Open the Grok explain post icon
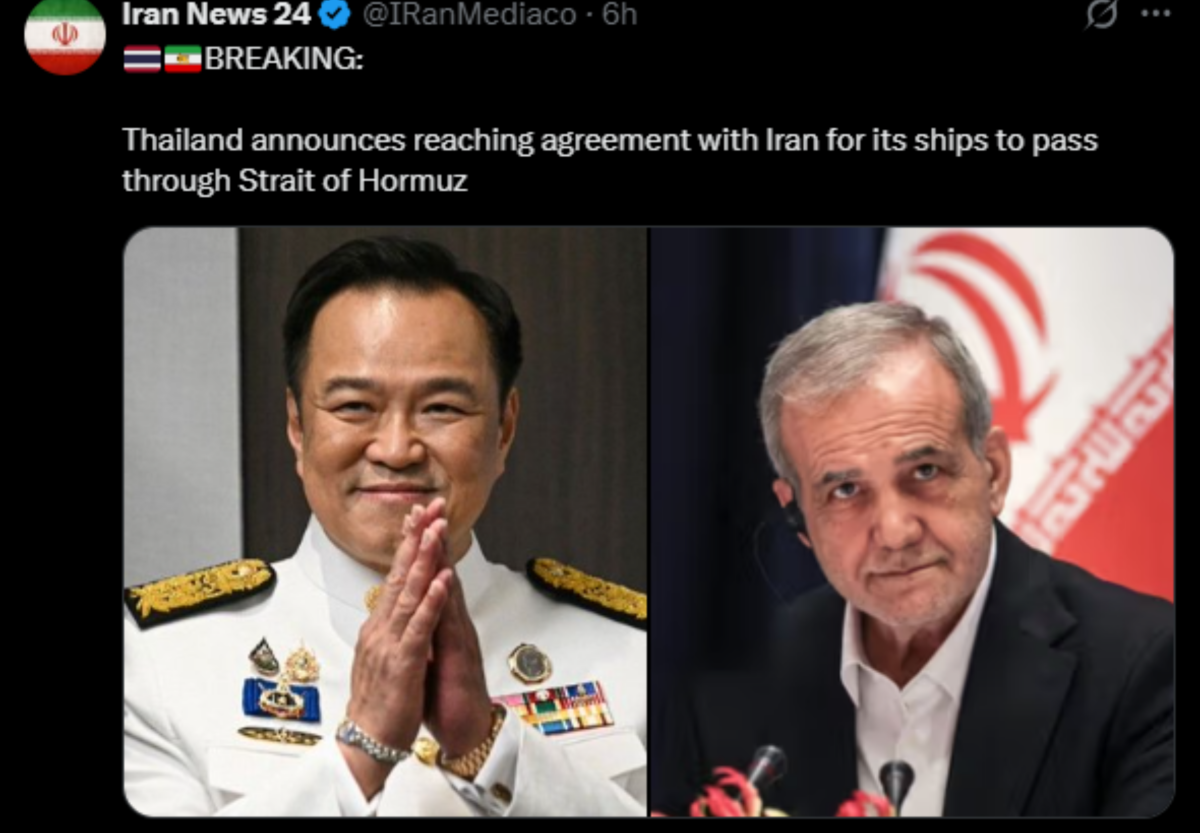 pyautogui.click(x=1101, y=14)
